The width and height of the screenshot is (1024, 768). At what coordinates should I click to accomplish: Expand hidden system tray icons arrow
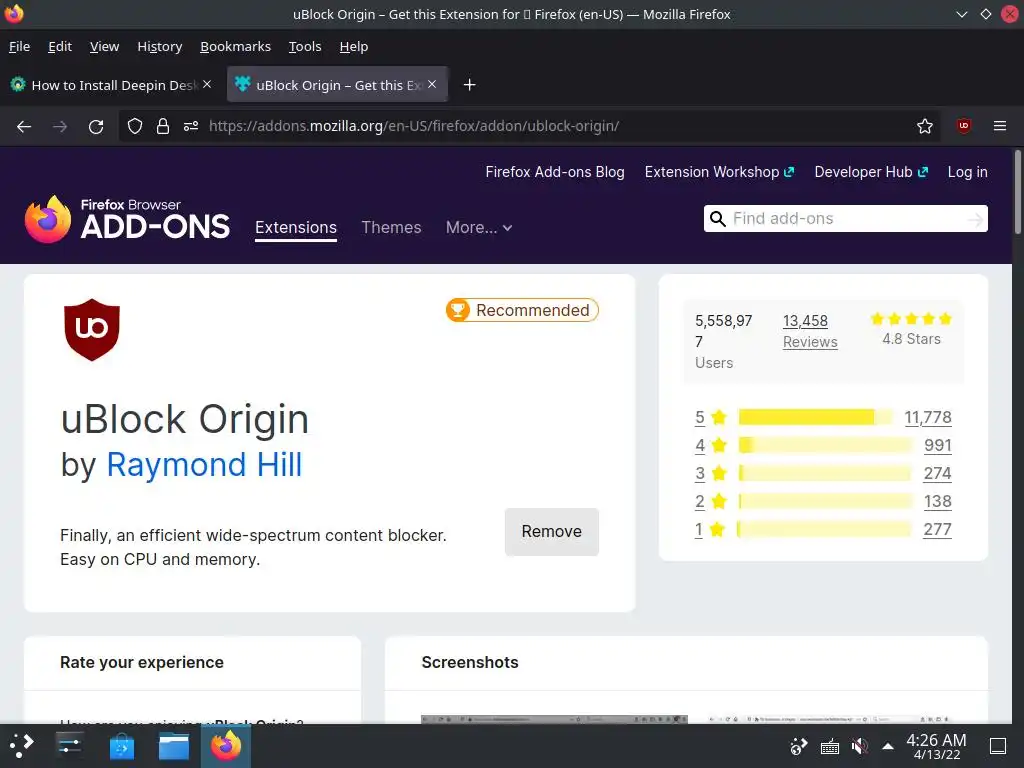[x=888, y=746]
